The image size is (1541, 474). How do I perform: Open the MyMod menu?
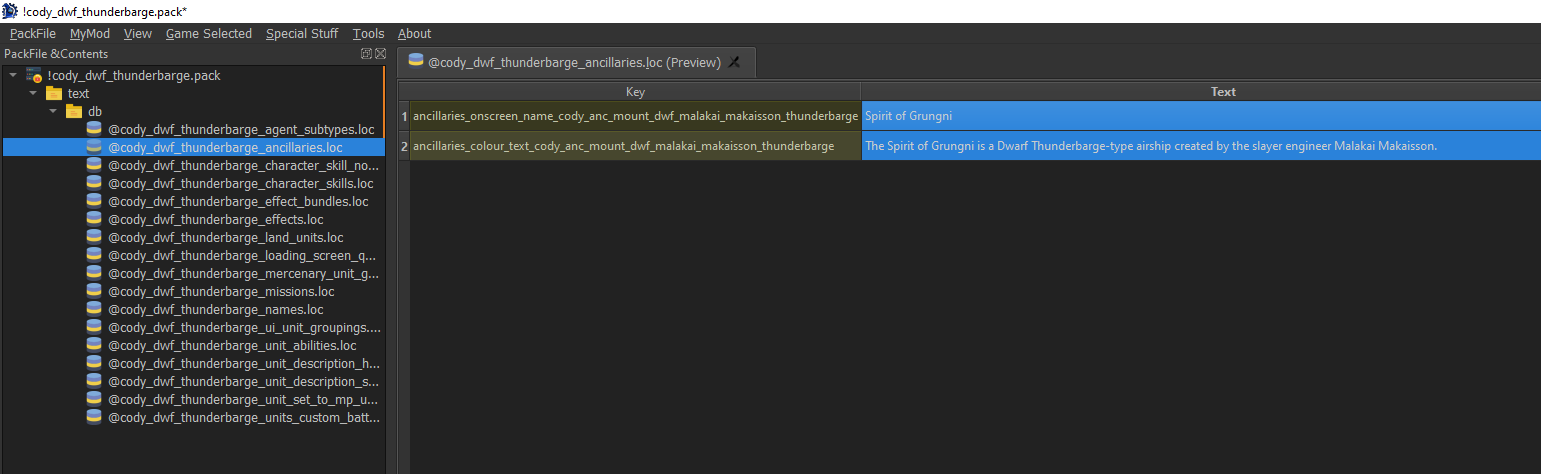pos(90,34)
